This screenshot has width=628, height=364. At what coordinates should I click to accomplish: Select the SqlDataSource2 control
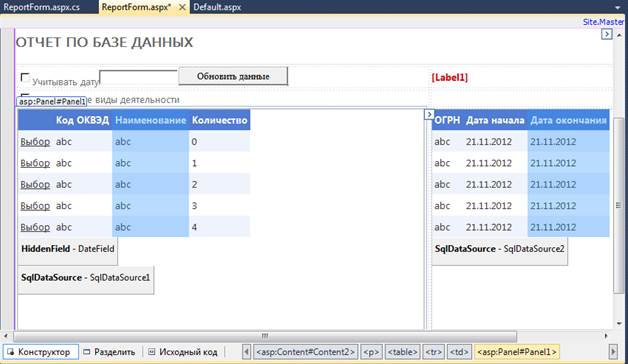(x=499, y=251)
